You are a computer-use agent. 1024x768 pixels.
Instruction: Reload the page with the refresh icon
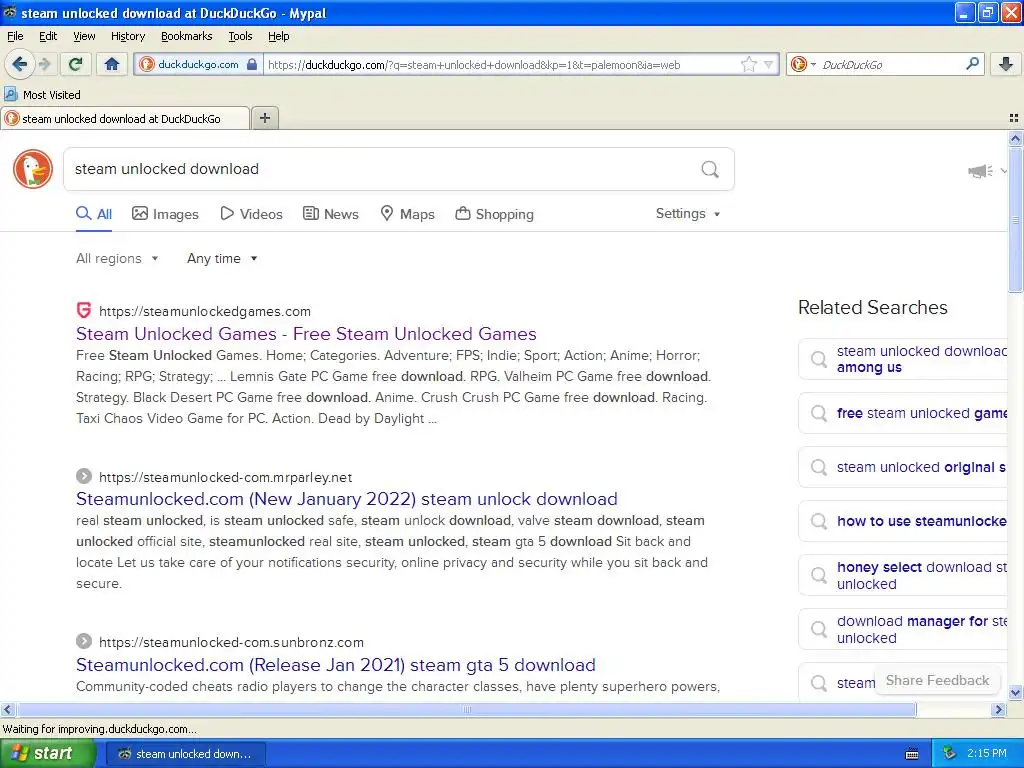click(76, 64)
